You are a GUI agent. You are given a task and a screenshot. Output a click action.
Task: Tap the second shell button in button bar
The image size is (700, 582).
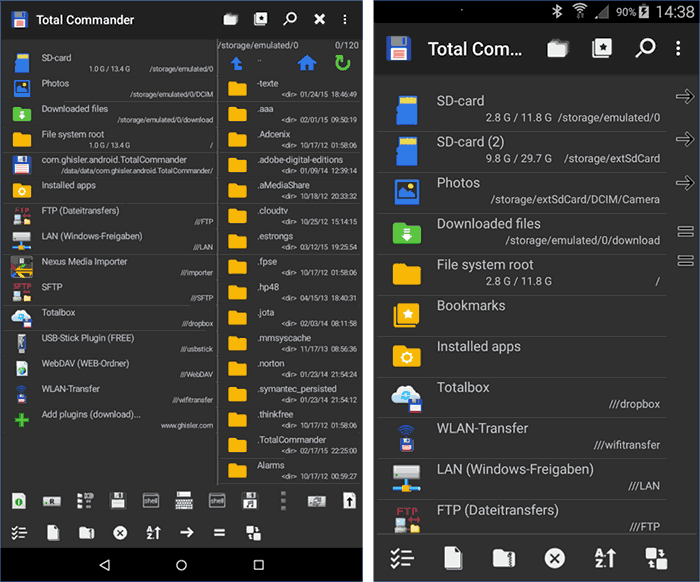[x=217, y=501]
